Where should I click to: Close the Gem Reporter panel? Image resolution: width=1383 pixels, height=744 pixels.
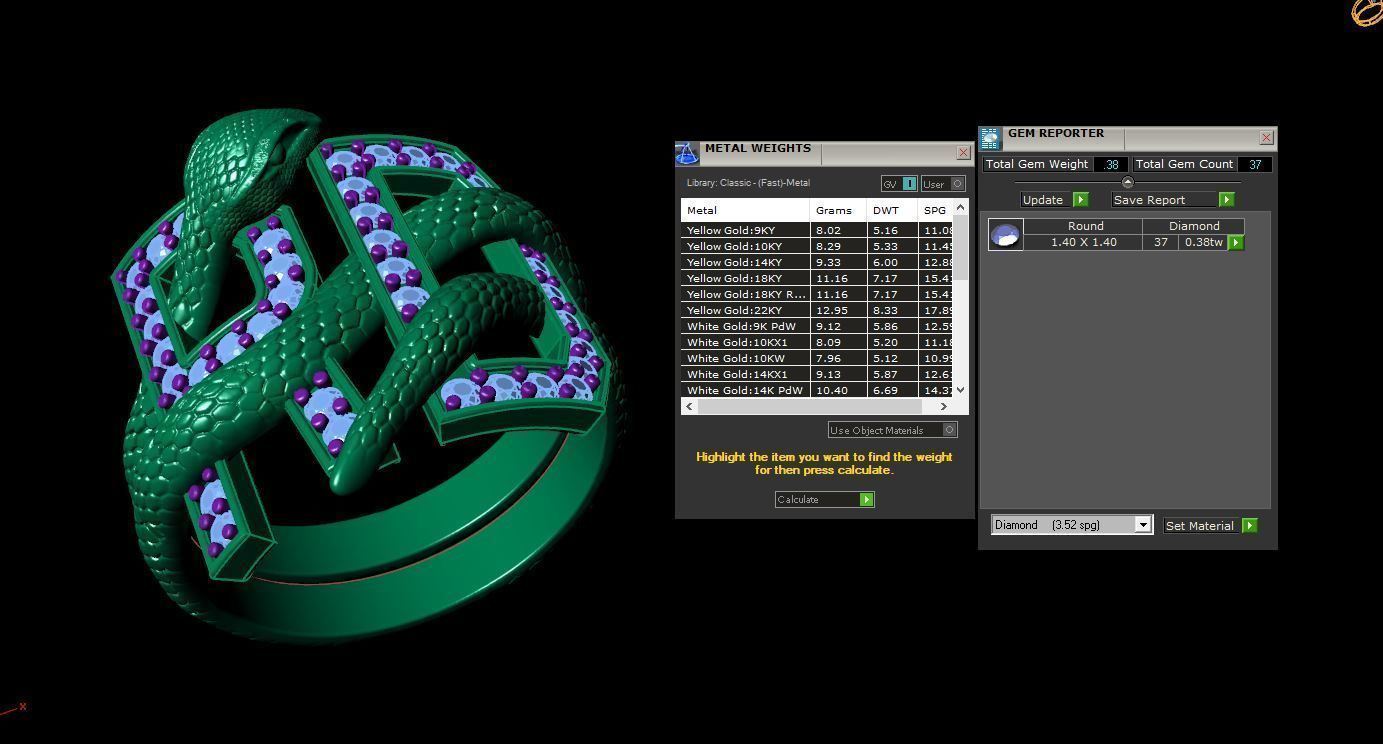tap(1266, 138)
